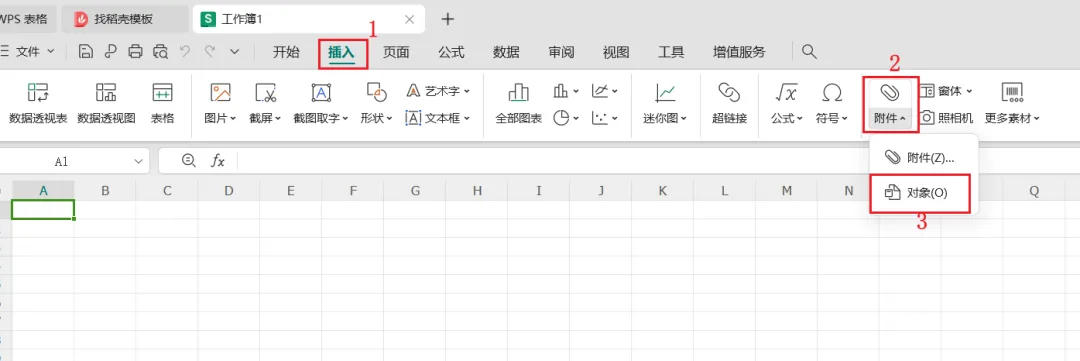Switch to the 页面 ribbon tab
The height and width of the screenshot is (361, 1080).
(396, 52)
